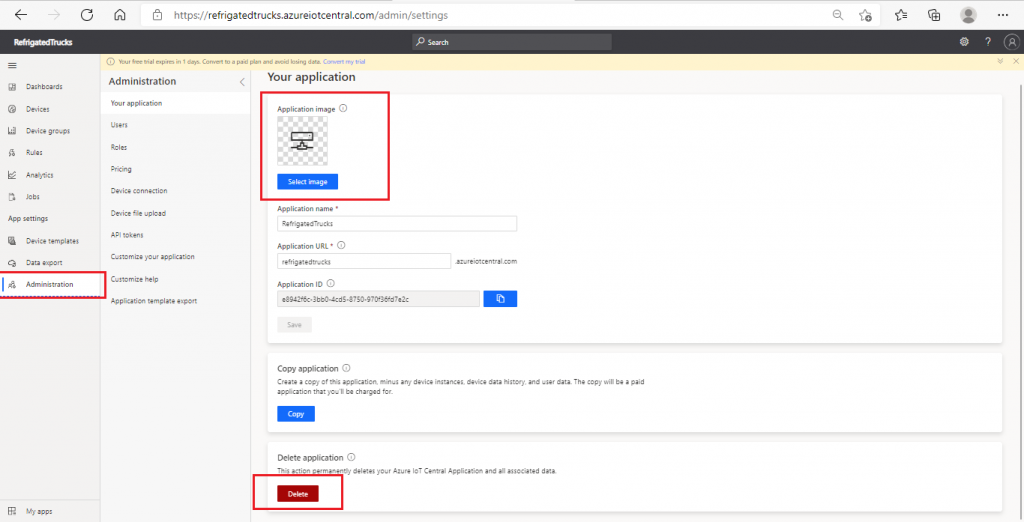
Task: Go forward in the browser
Action: point(54,15)
